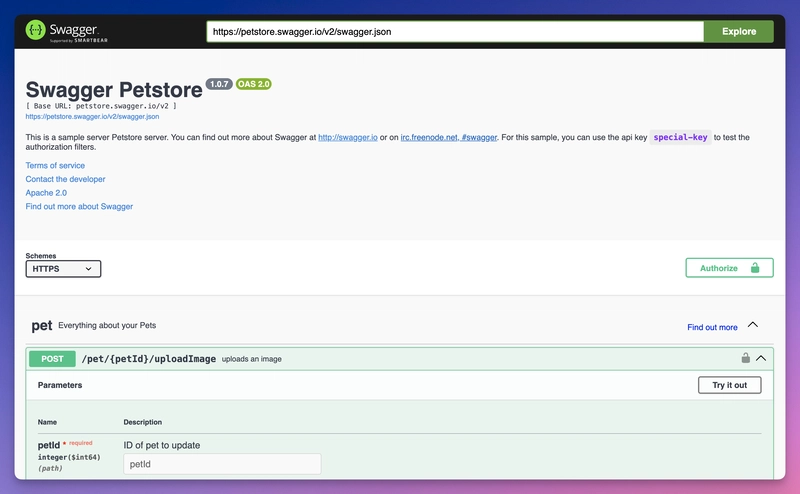The image size is (800, 494).
Task: Click the 1.0.7 version badge
Action: (x=219, y=84)
